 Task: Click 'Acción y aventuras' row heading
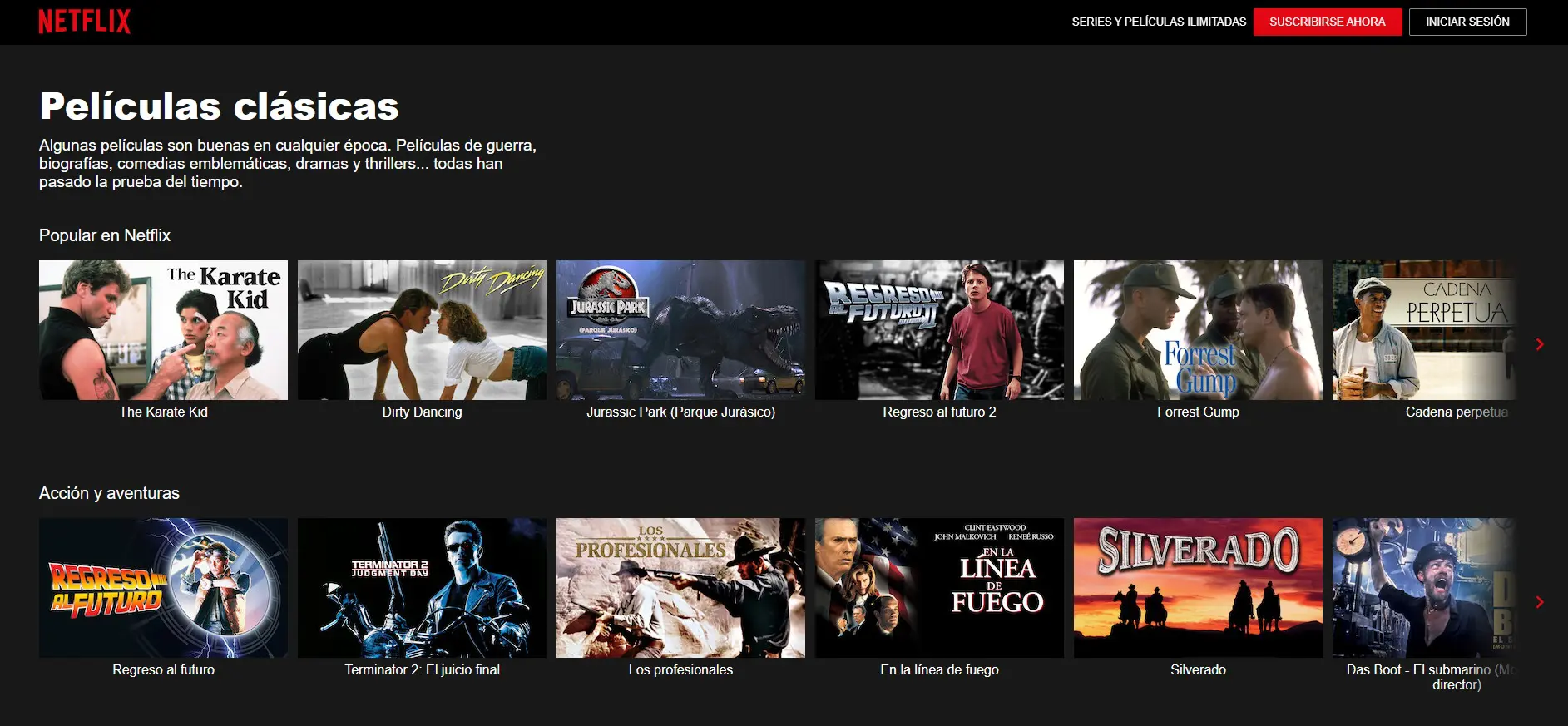[109, 493]
